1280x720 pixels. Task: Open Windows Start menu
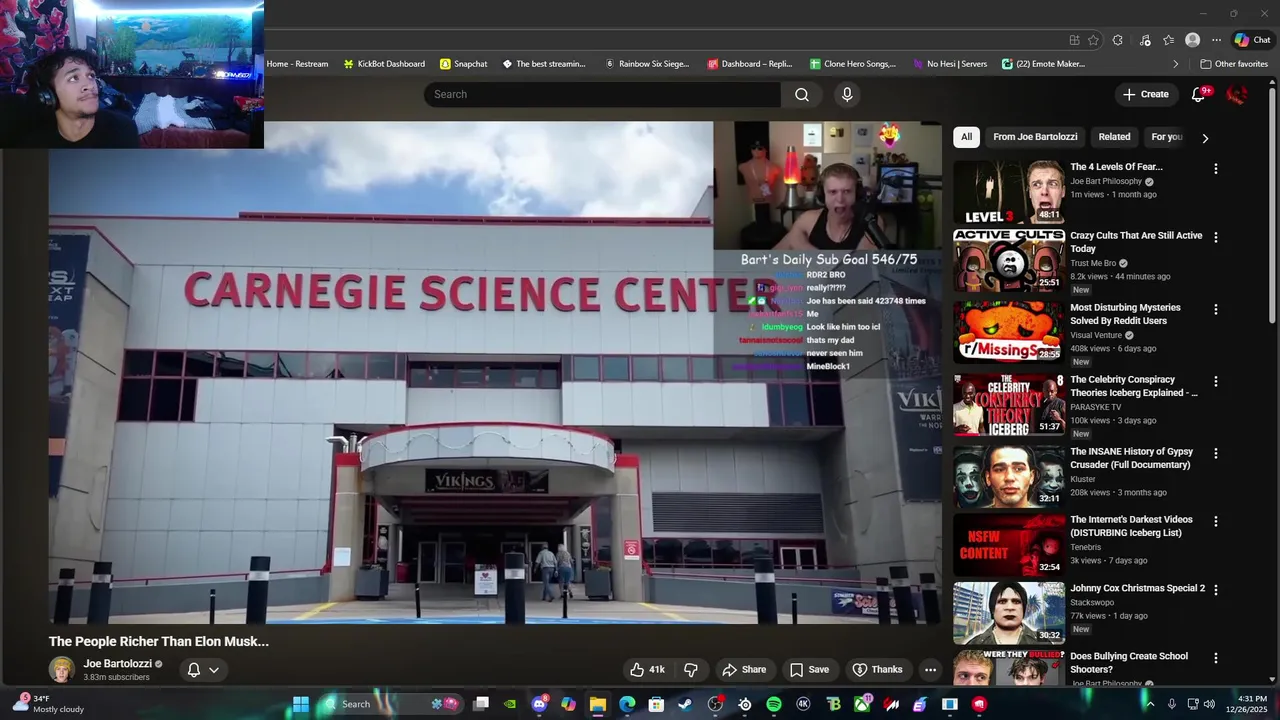(300, 704)
